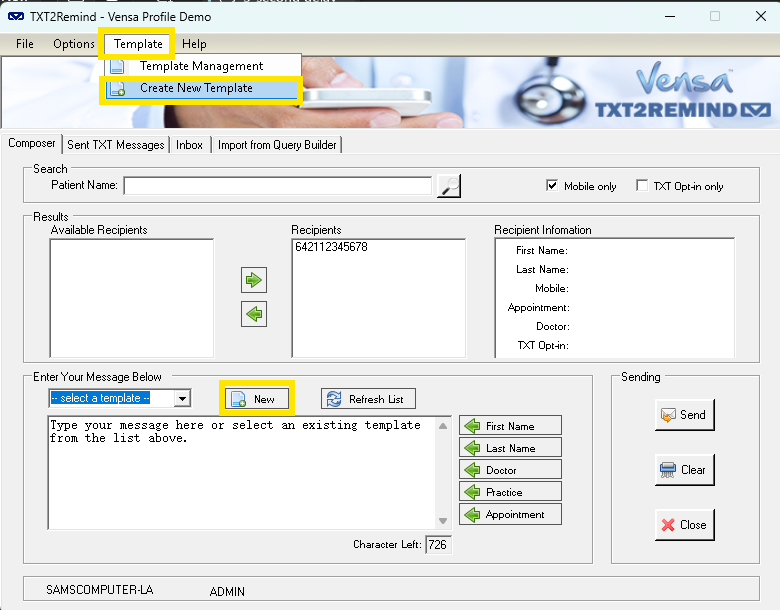Remove recipient with left green arrow button

(x=254, y=314)
